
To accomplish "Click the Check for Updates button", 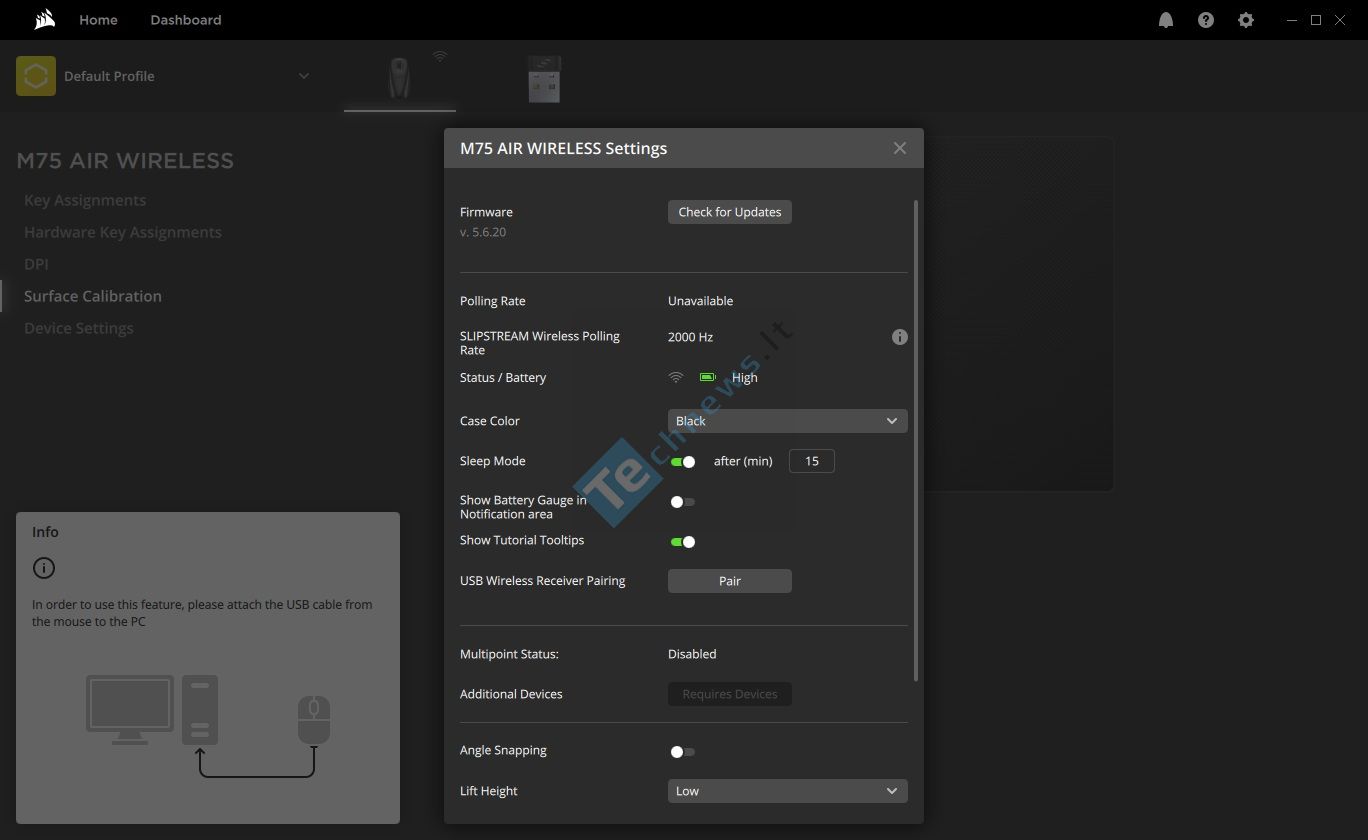I will pyautogui.click(x=730, y=212).
